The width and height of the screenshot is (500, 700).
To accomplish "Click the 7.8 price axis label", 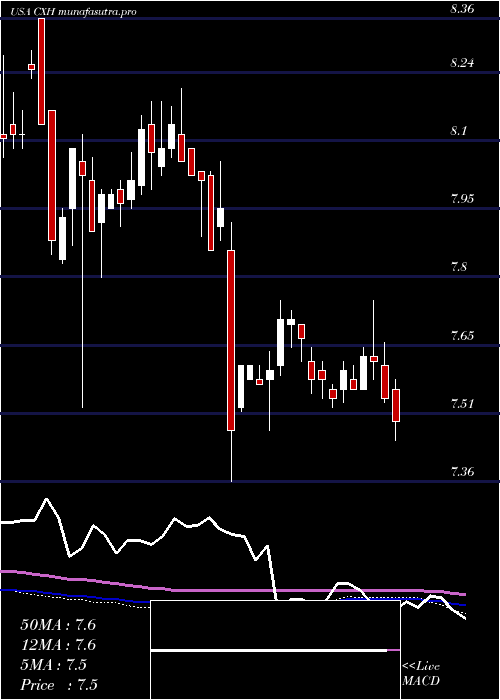I will tap(459, 267).
